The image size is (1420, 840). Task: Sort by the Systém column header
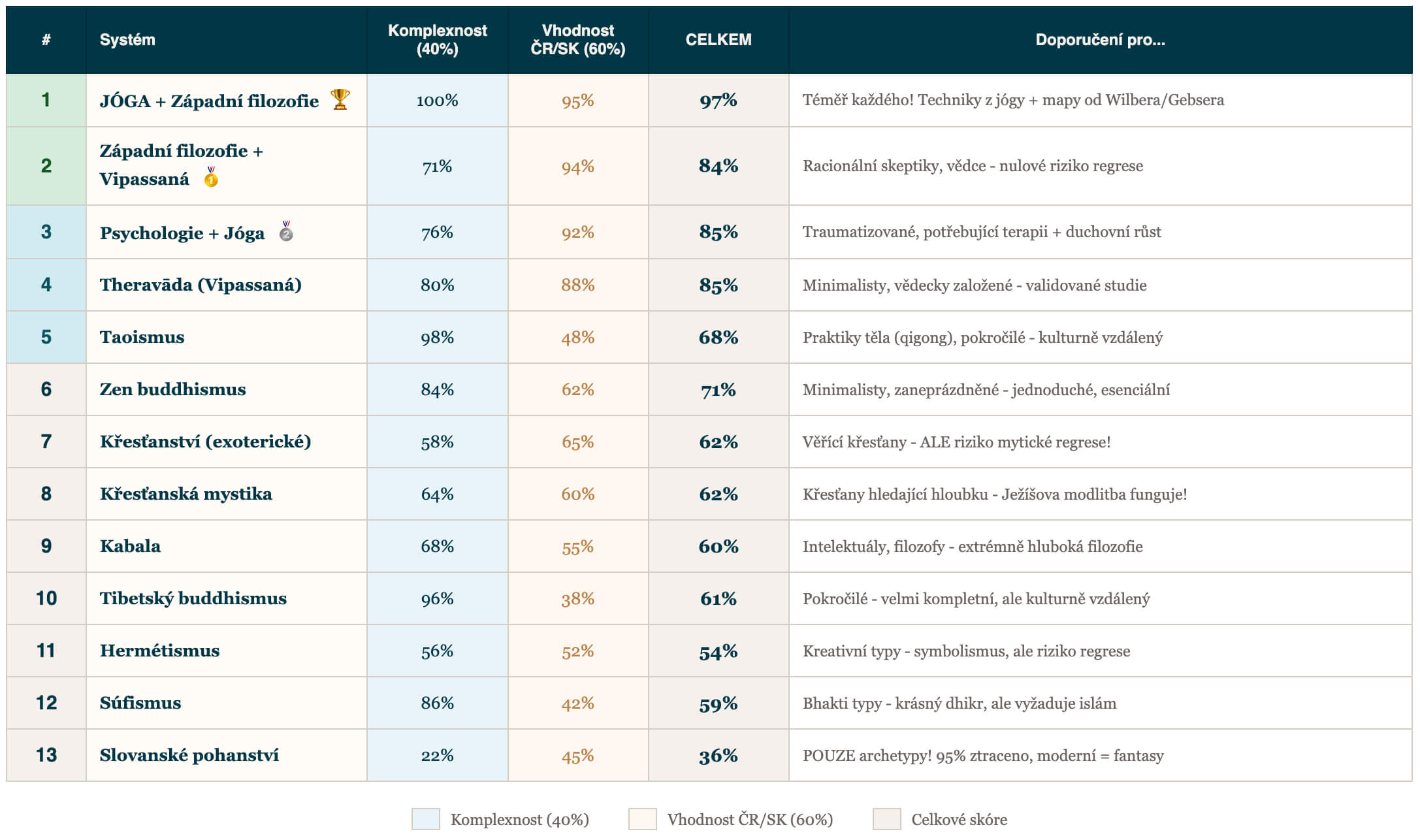(127, 40)
